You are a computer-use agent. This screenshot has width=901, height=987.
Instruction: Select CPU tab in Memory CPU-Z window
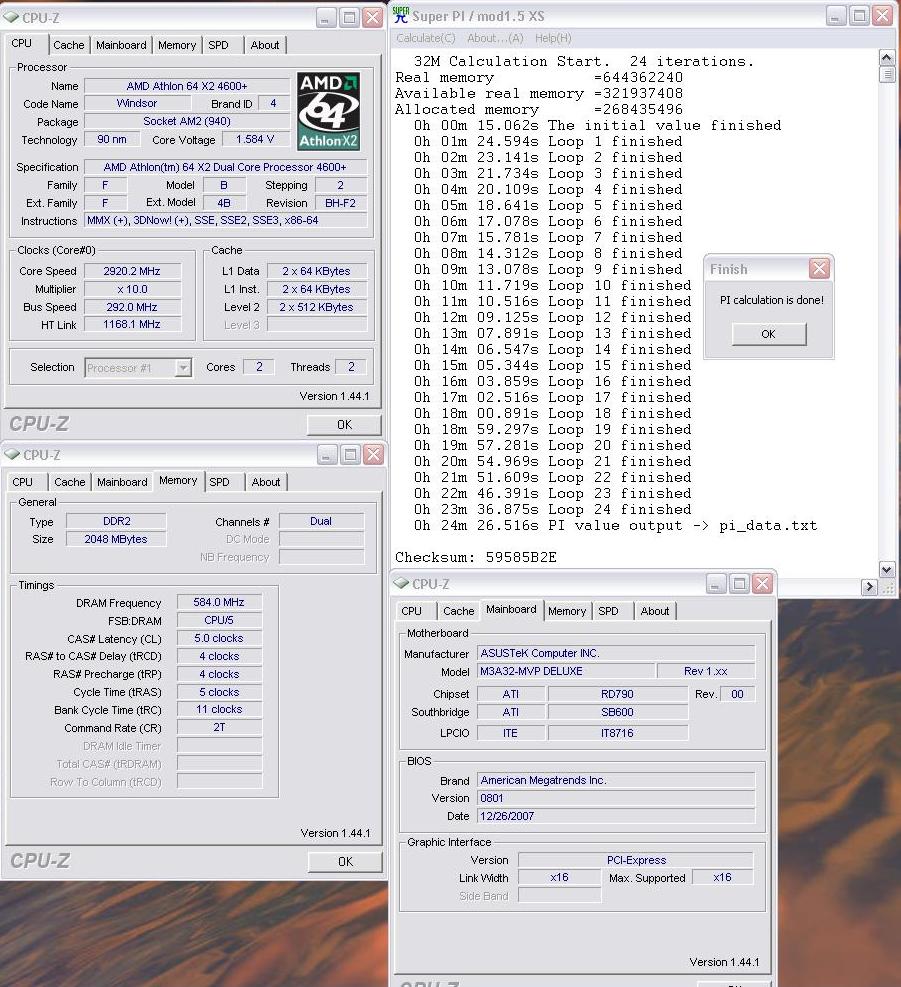pyautogui.click(x=23, y=482)
